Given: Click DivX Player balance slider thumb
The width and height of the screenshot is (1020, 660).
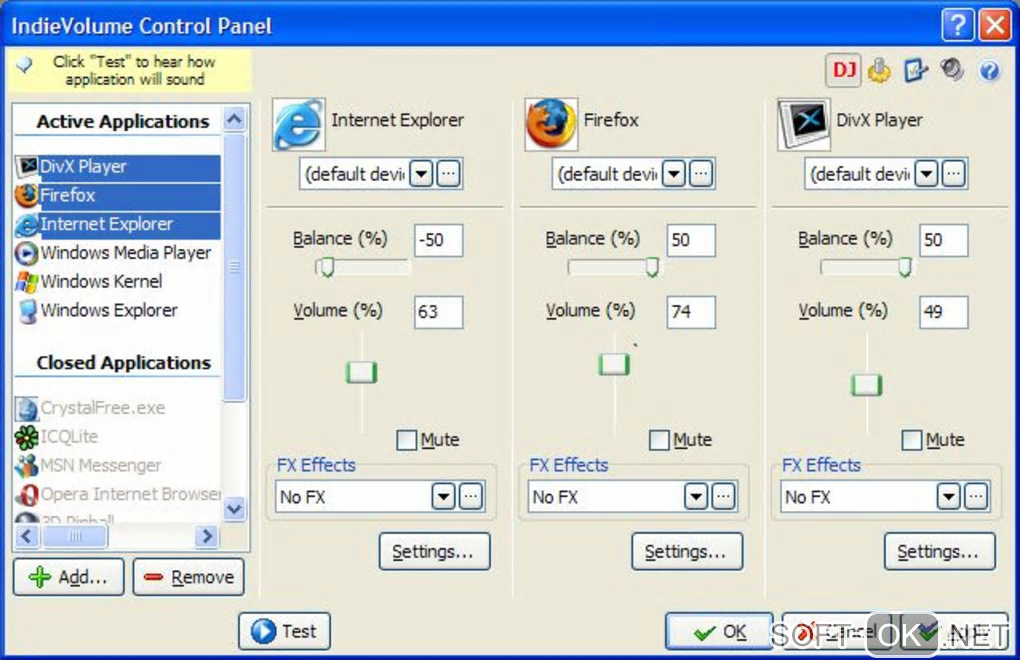Looking at the screenshot, I should (904, 267).
